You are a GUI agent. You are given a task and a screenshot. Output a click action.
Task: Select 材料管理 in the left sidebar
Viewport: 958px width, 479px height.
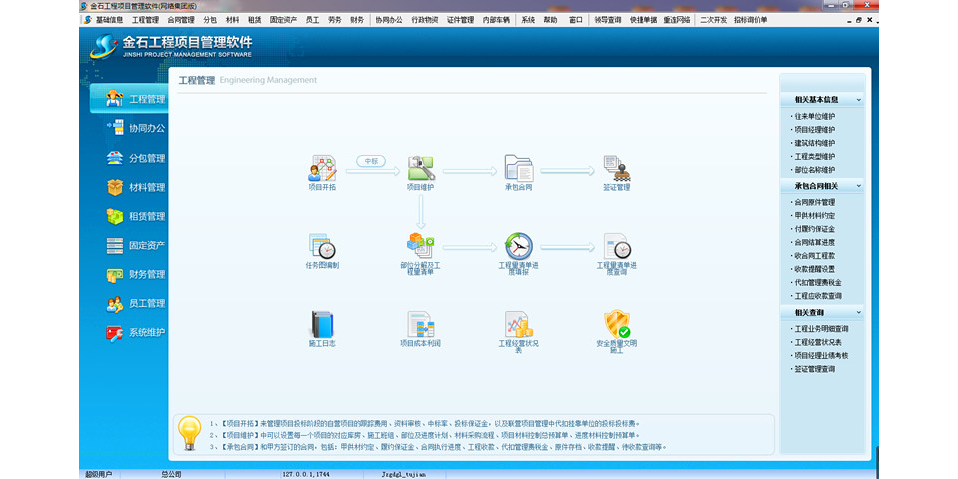click(x=146, y=187)
